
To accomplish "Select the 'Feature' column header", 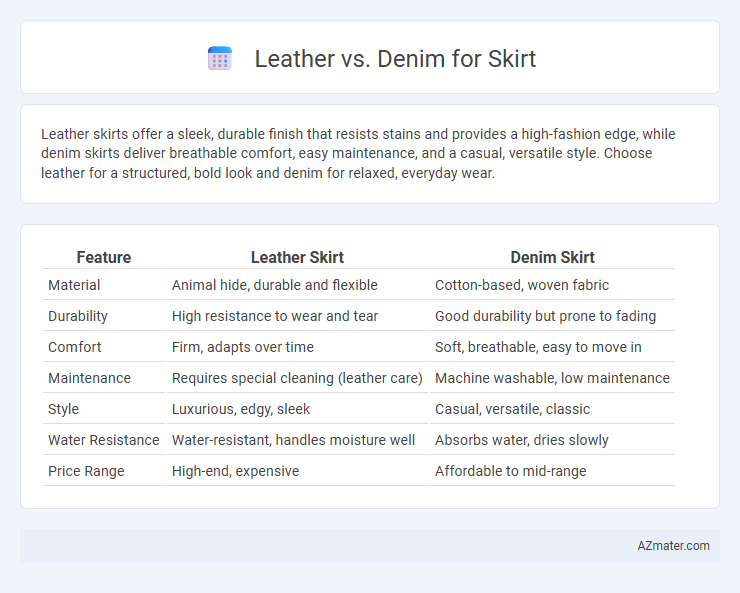I will 104,257.
